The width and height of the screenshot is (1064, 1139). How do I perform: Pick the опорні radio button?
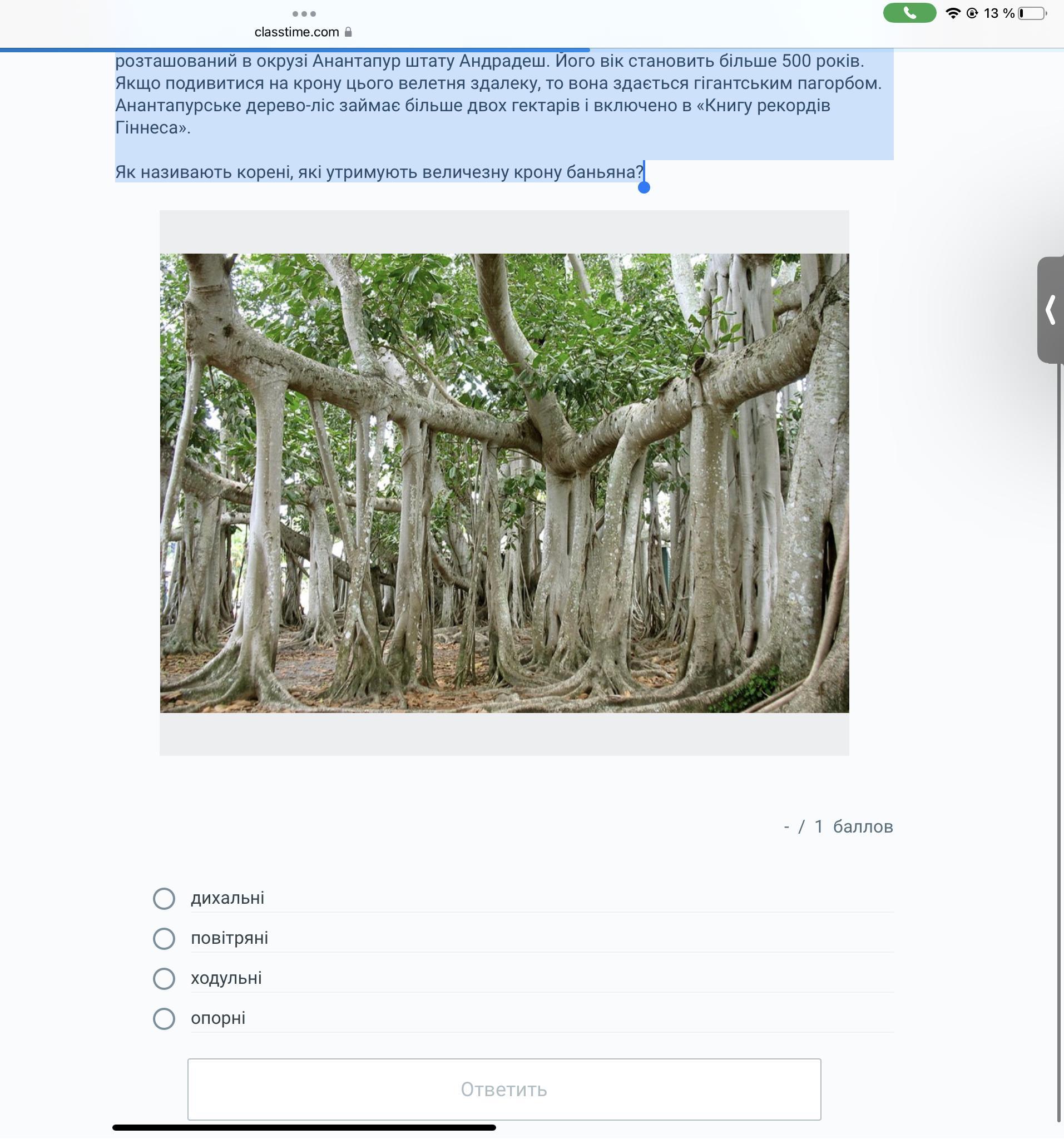click(164, 1019)
